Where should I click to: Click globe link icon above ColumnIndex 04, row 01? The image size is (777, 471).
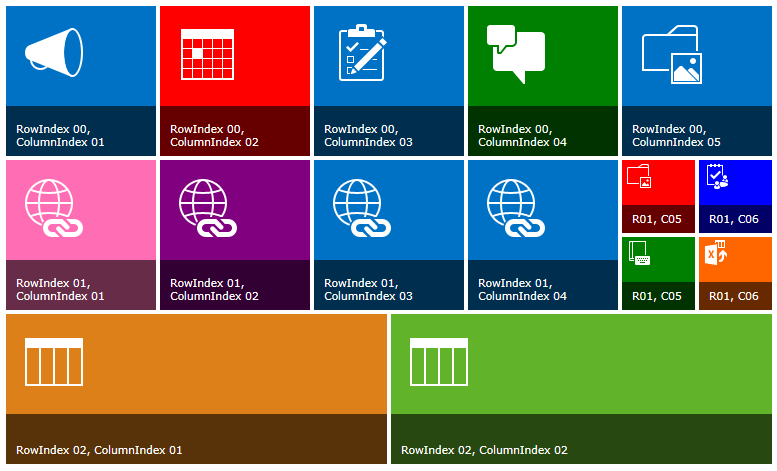pyautogui.click(x=516, y=208)
